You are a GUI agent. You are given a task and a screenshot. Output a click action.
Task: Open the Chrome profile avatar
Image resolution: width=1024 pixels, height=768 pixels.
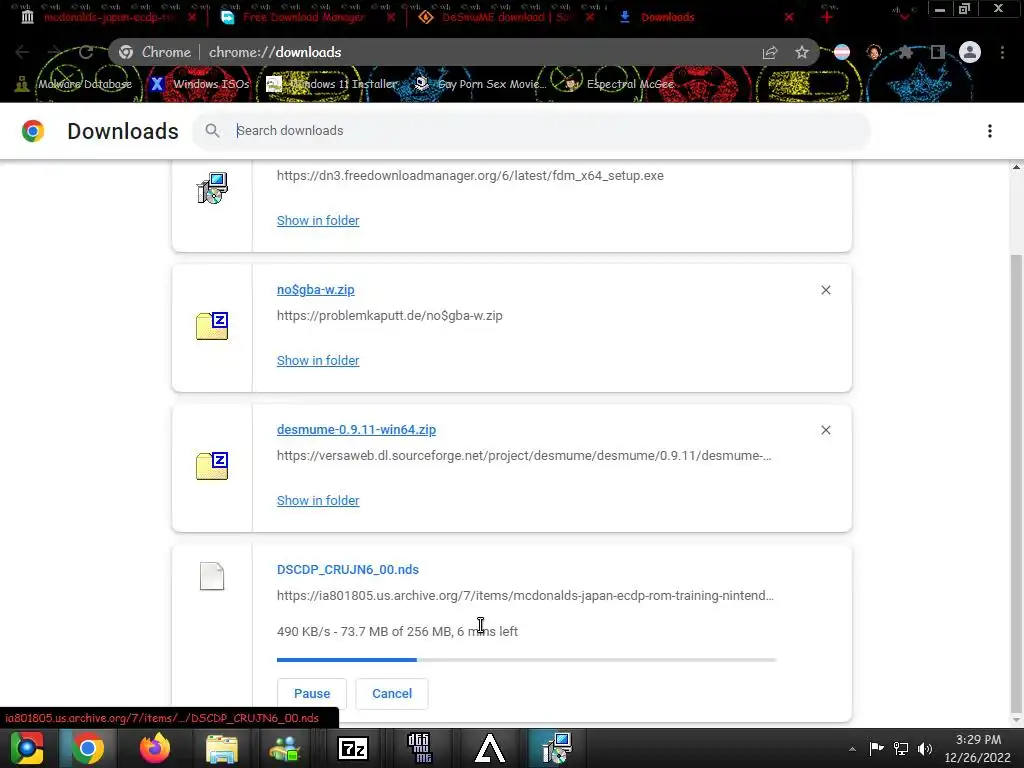click(x=970, y=52)
